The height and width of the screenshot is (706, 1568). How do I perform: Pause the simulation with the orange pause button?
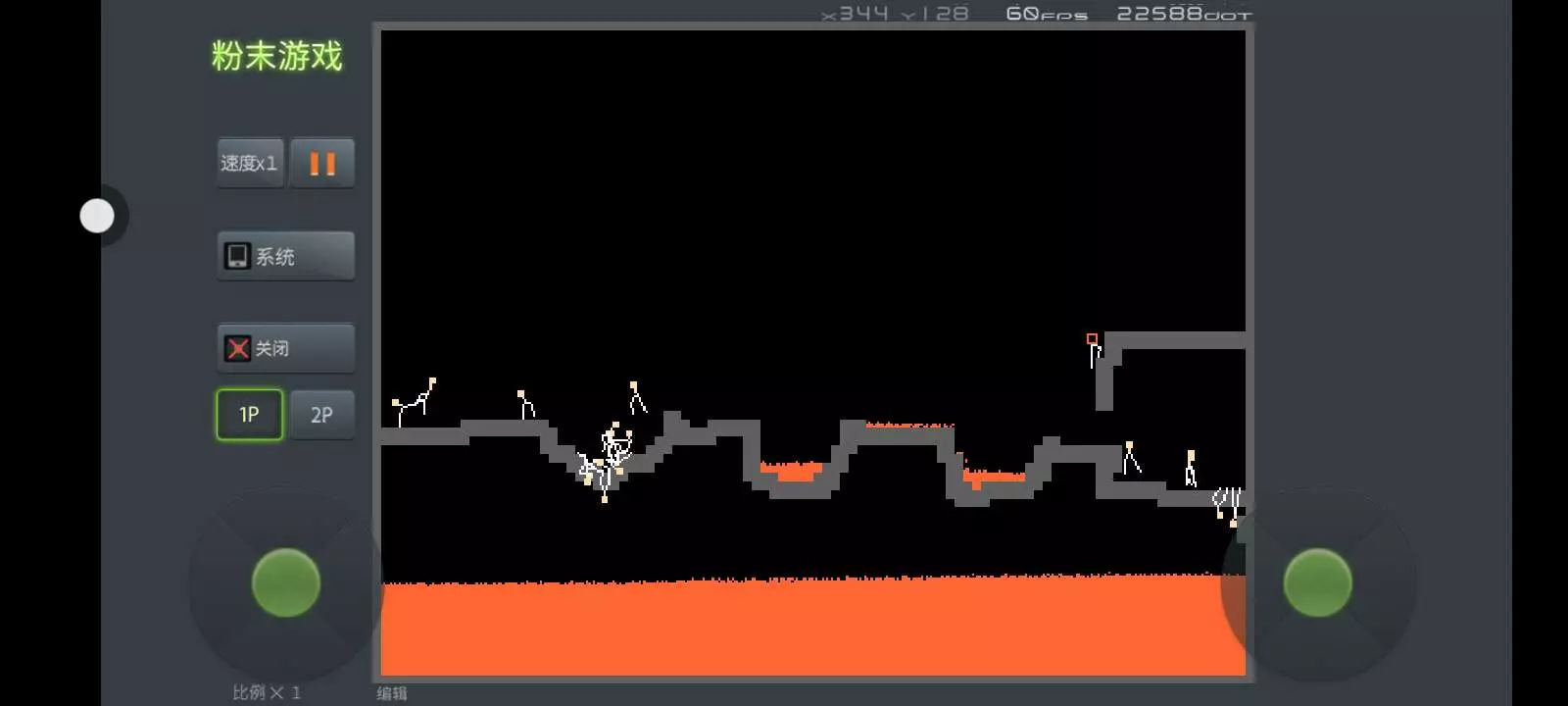[x=322, y=163]
